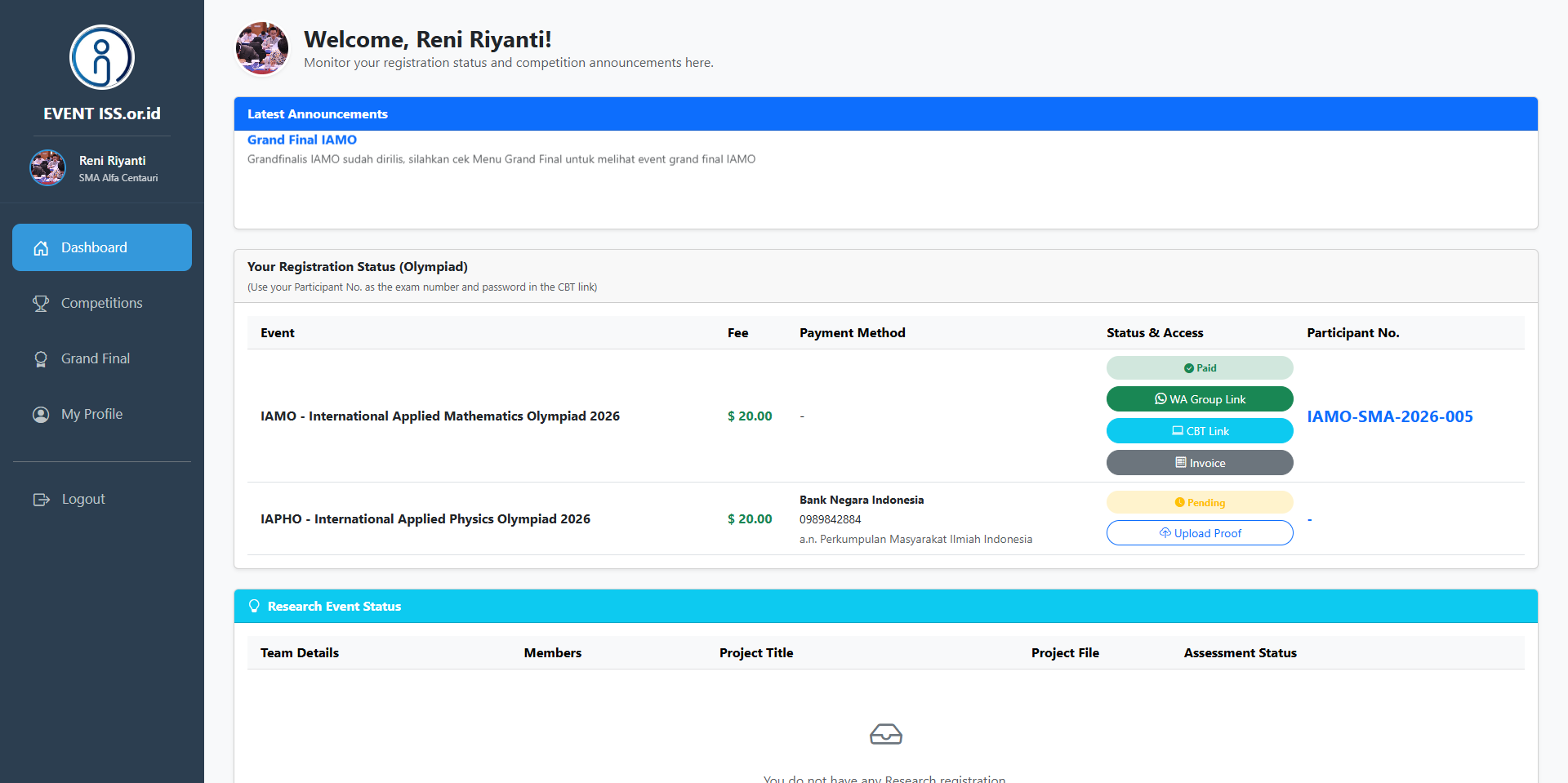Click the green check icon on Paid badge
This screenshot has height=783, width=1568.
1189,368
